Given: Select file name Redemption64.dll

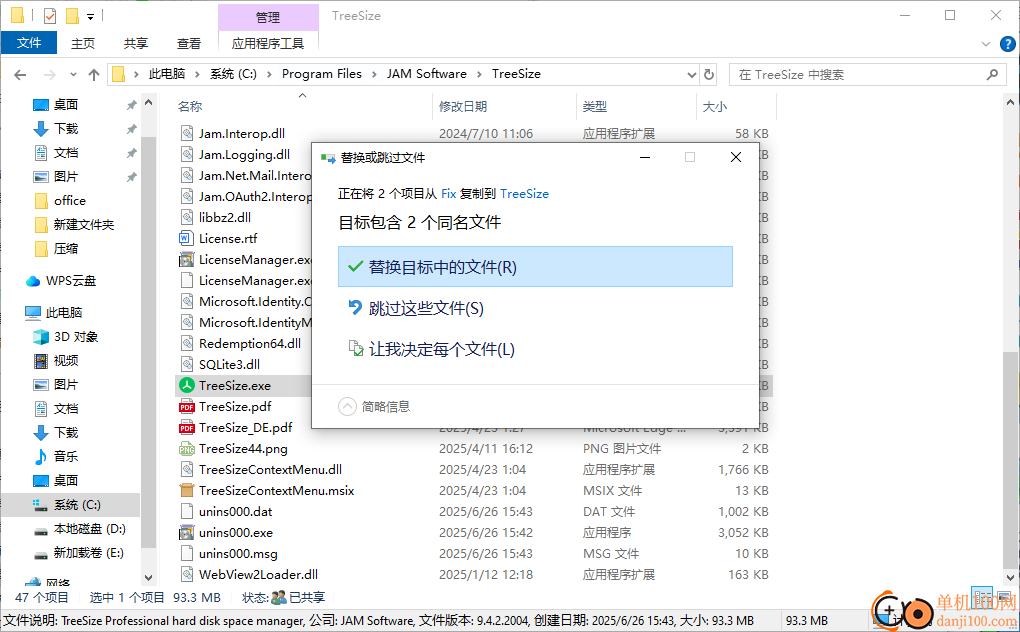Looking at the screenshot, I should pyautogui.click(x=250, y=343).
